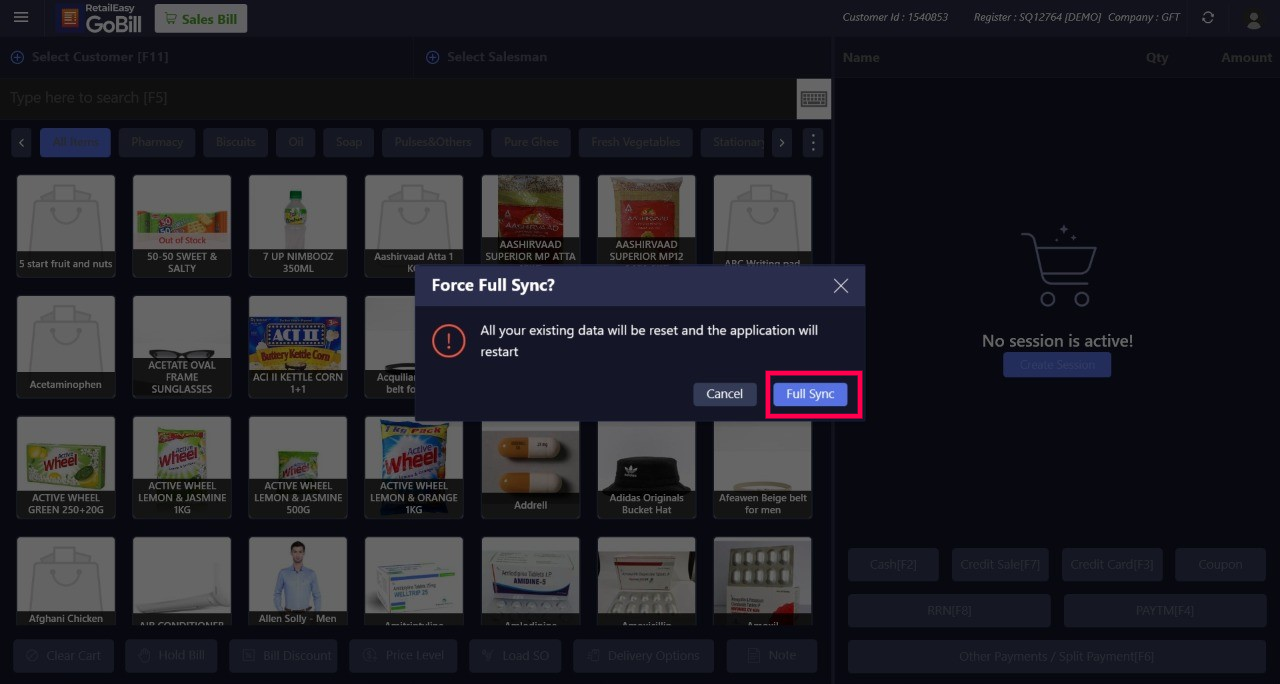Click the sync refresh icon in header
1280x684 pixels.
pyautogui.click(x=1208, y=18)
